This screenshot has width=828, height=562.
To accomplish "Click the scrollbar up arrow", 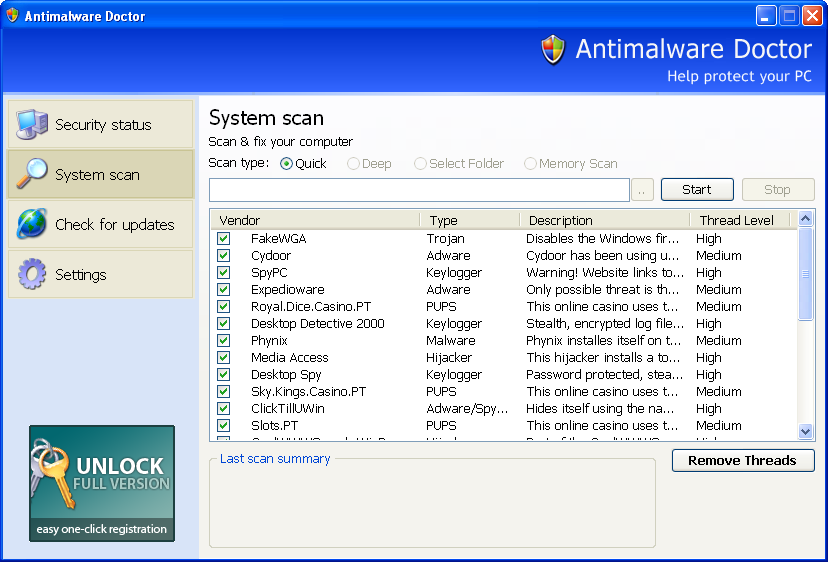I will pos(805,219).
